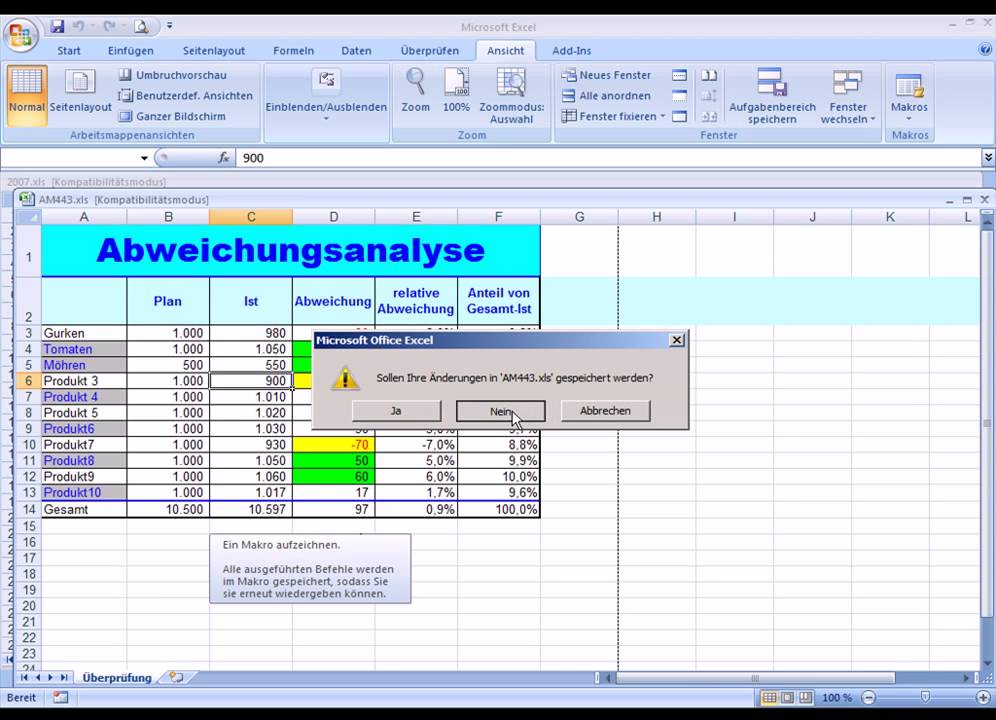Click Abbrechen in the save dialog
The width and height of the screenshot is (996, 720).
[605, 411]
